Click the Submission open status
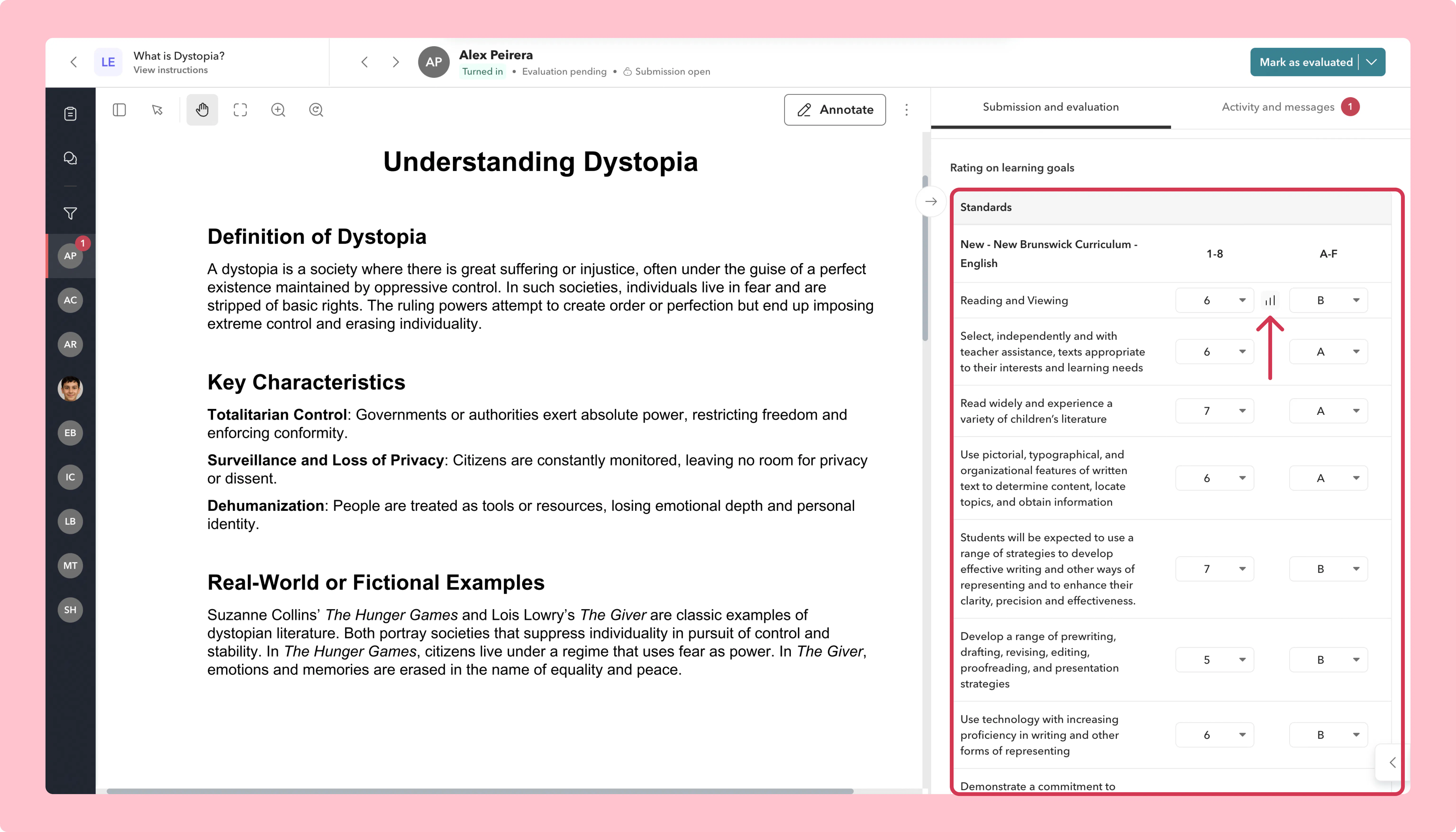 point(666,72)
